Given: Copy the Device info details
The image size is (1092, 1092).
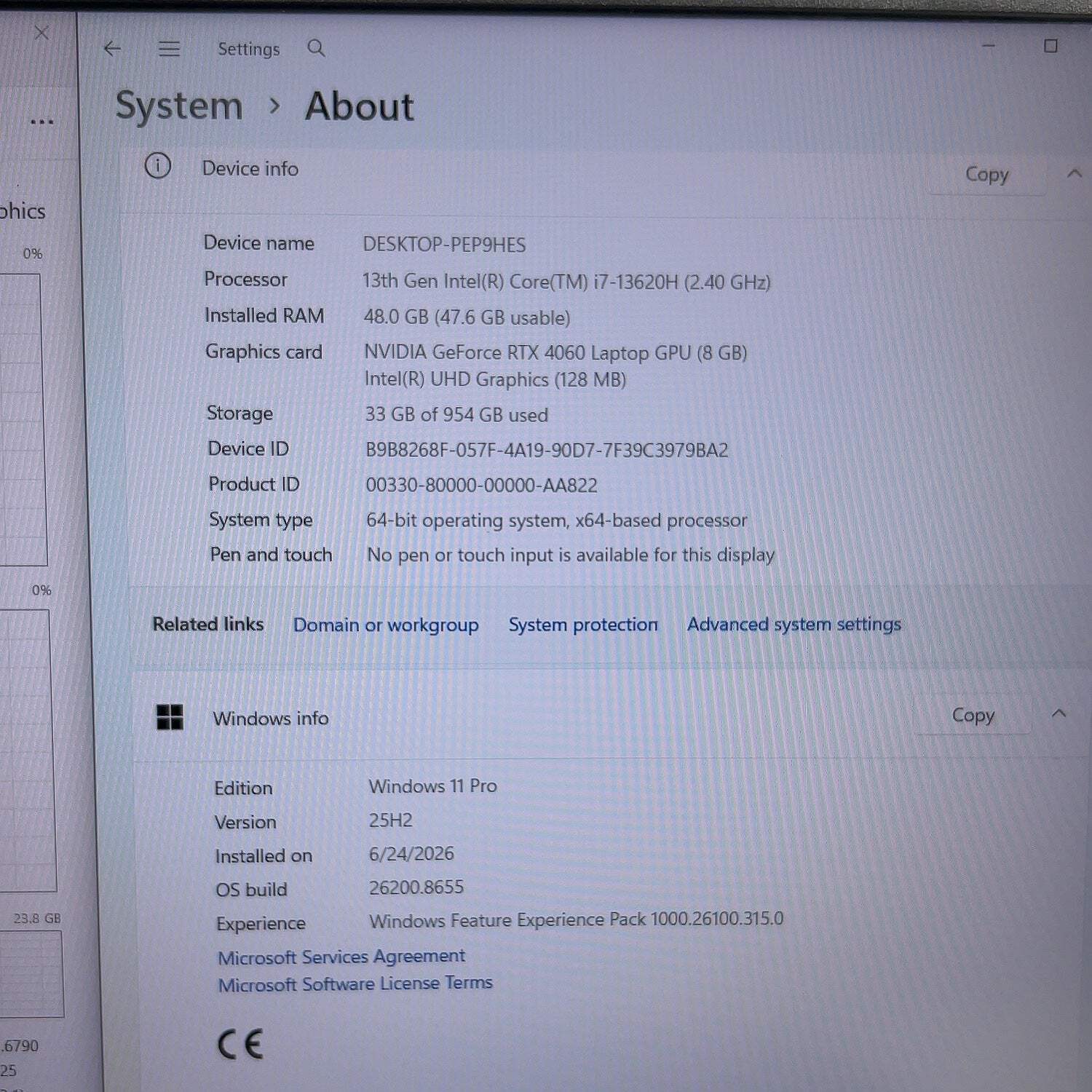Looking at the screenshot, I should 987,175.
